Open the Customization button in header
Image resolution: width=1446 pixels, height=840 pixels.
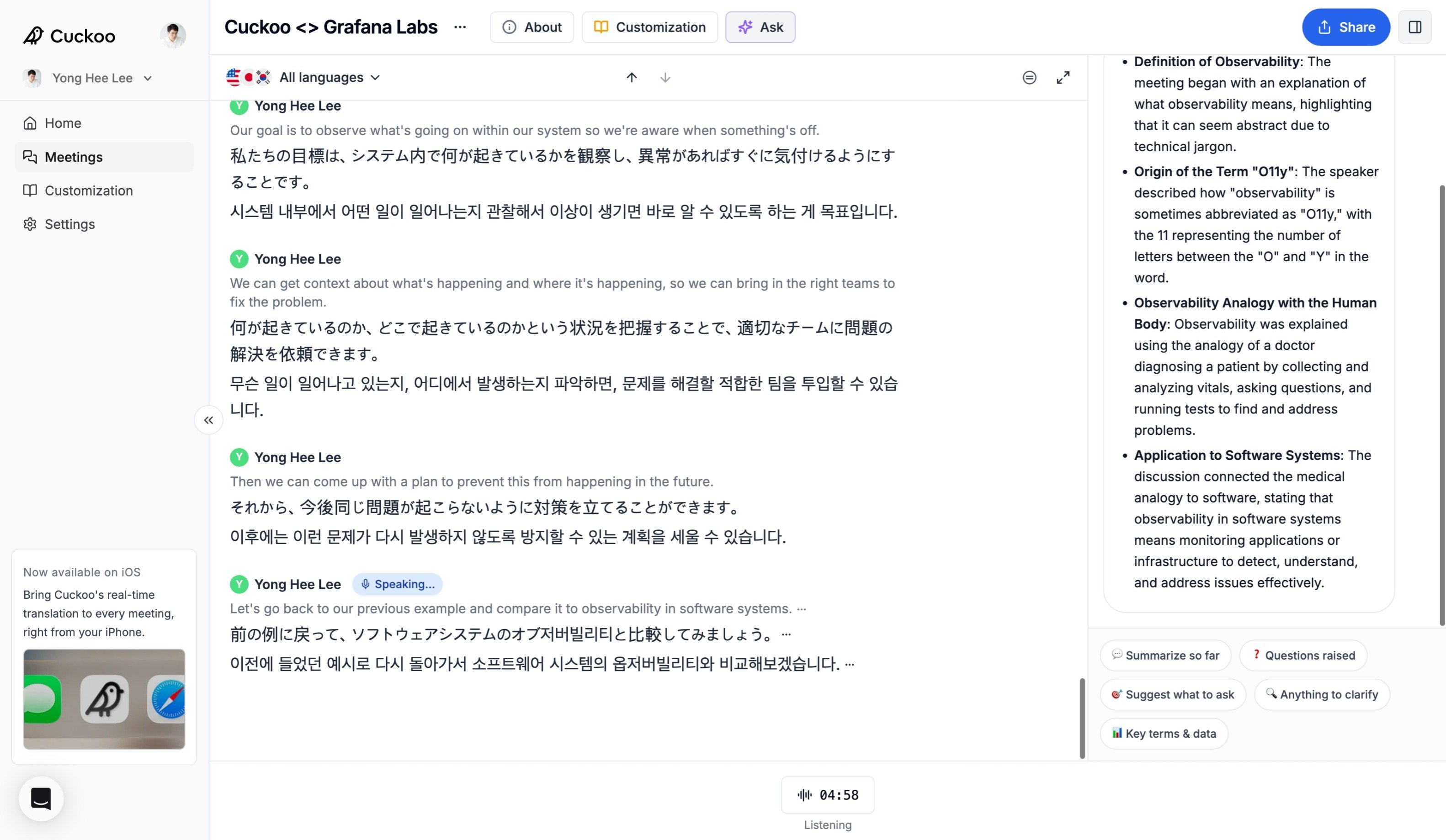click(x=649, y=27)
